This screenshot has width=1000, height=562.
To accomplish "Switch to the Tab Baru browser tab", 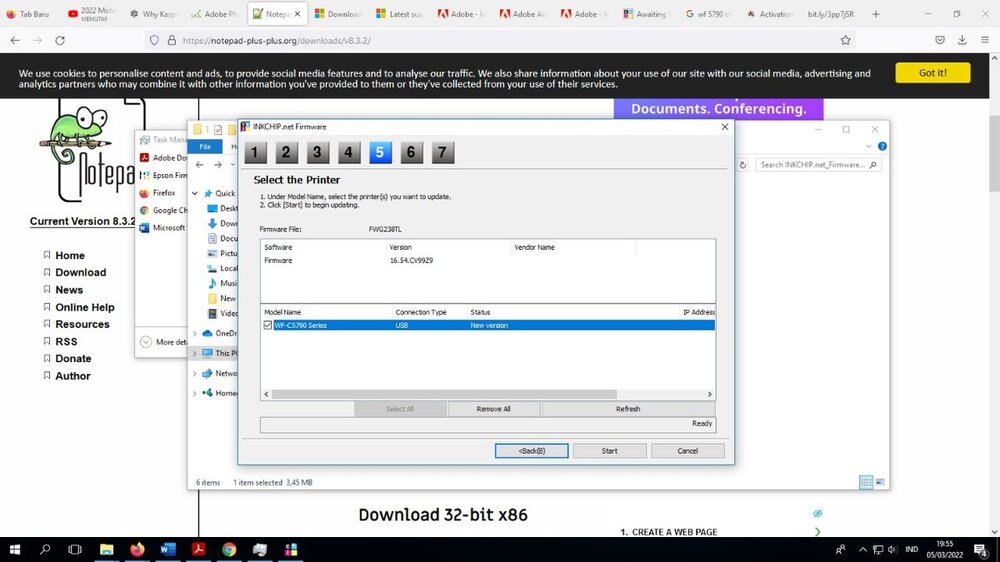I will click(x=32, y=14).
